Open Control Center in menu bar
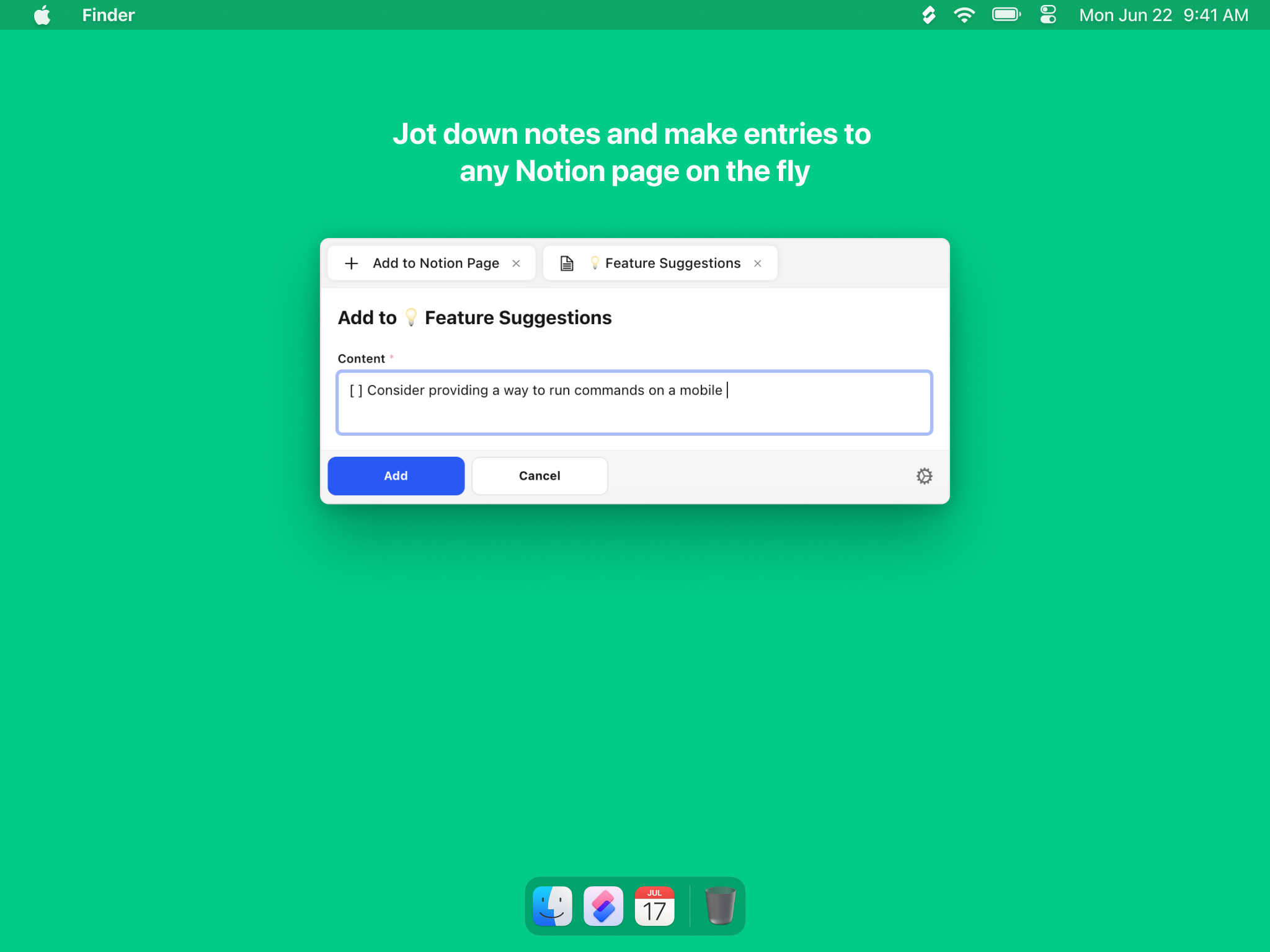The height and width of the screenshot is (952, 1270). [x=1048, y=15]
